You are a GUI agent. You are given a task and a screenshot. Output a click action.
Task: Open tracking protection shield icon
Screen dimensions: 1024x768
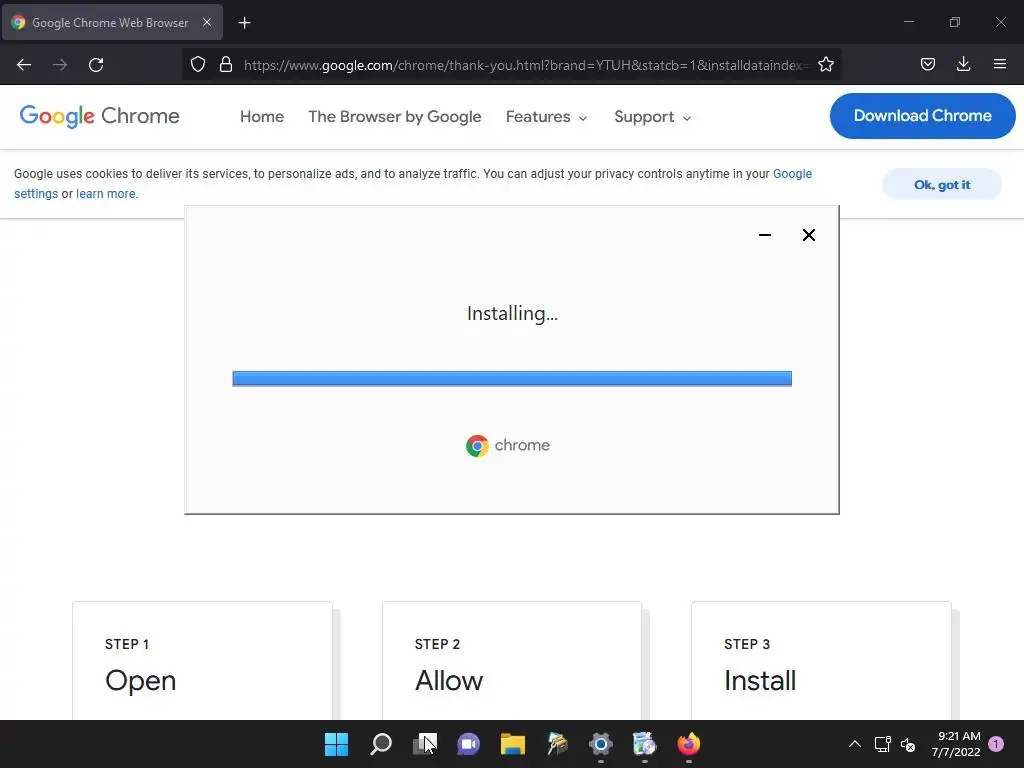pos(198,64)
